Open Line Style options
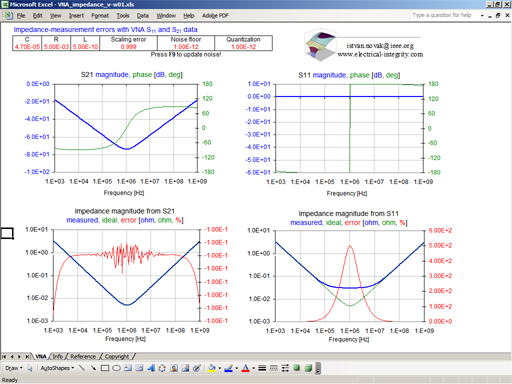This screenshot has width=512, height=384. (x=262, y=368)
